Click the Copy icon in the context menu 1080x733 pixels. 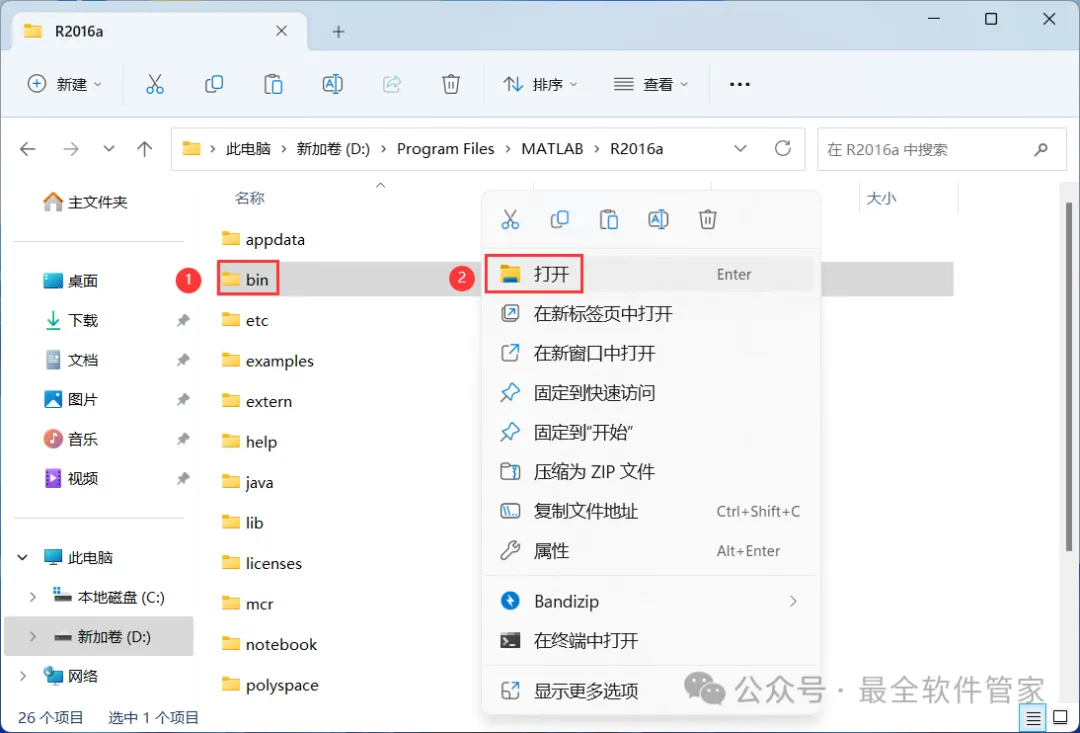559,220
